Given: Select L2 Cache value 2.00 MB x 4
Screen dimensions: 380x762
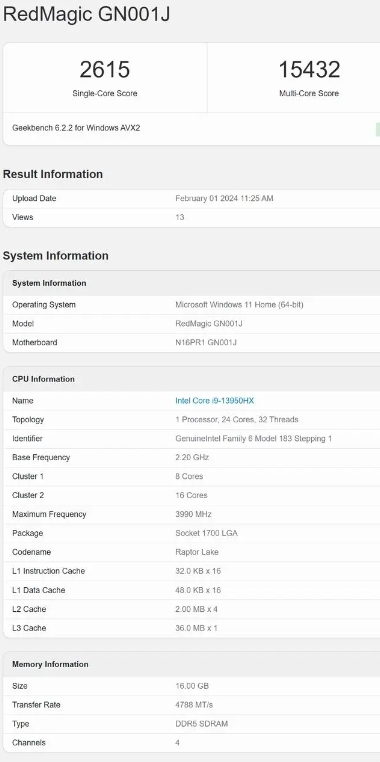Looking at the screenshot, I should [196, 609].
